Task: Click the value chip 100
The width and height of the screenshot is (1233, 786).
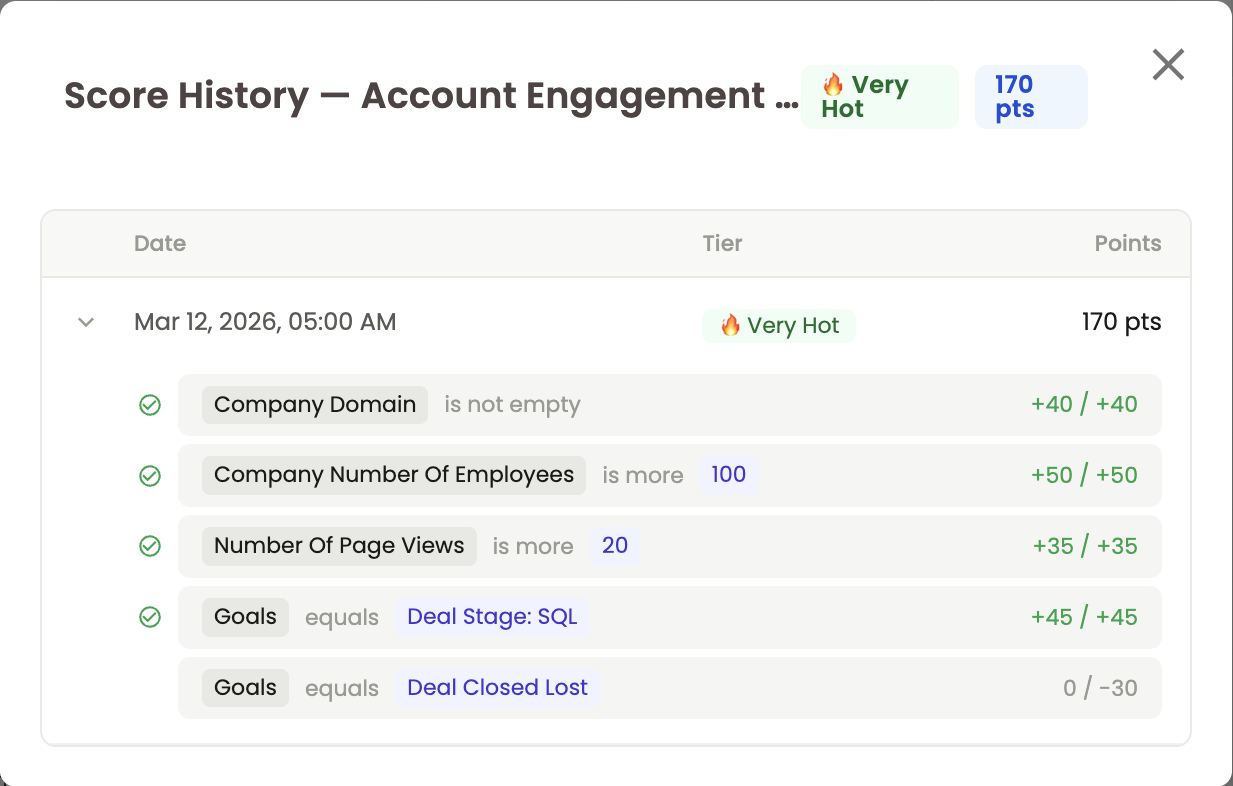Action: pos(728,475)
